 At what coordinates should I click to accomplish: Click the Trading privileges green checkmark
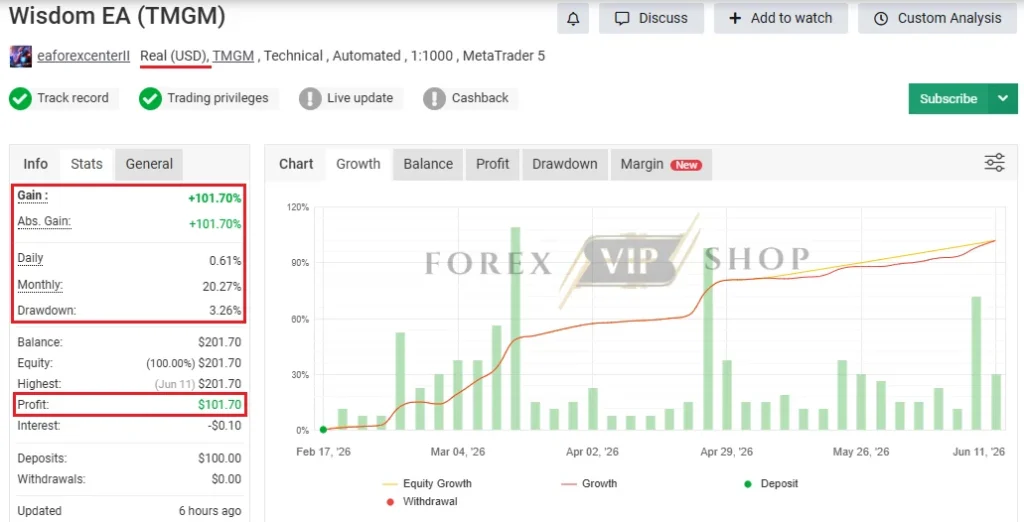150,99
